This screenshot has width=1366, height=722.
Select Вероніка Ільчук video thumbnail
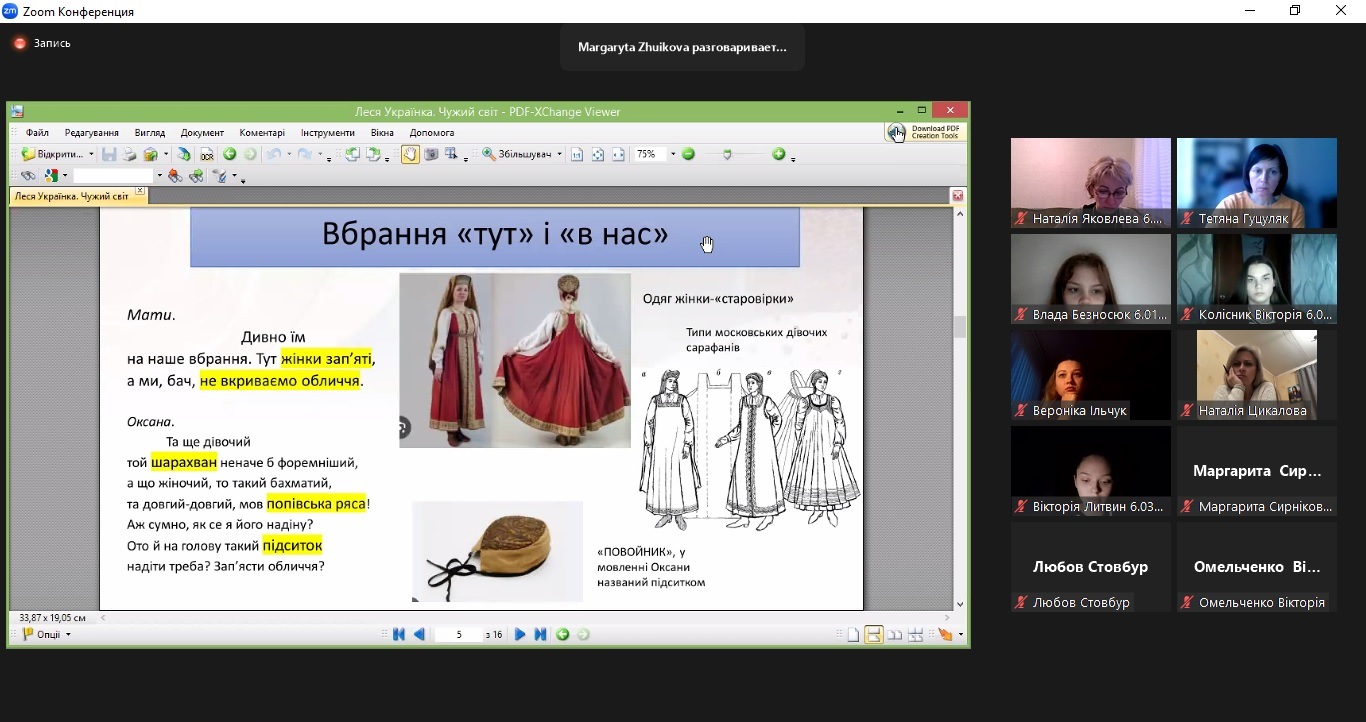pos(1090,375)
